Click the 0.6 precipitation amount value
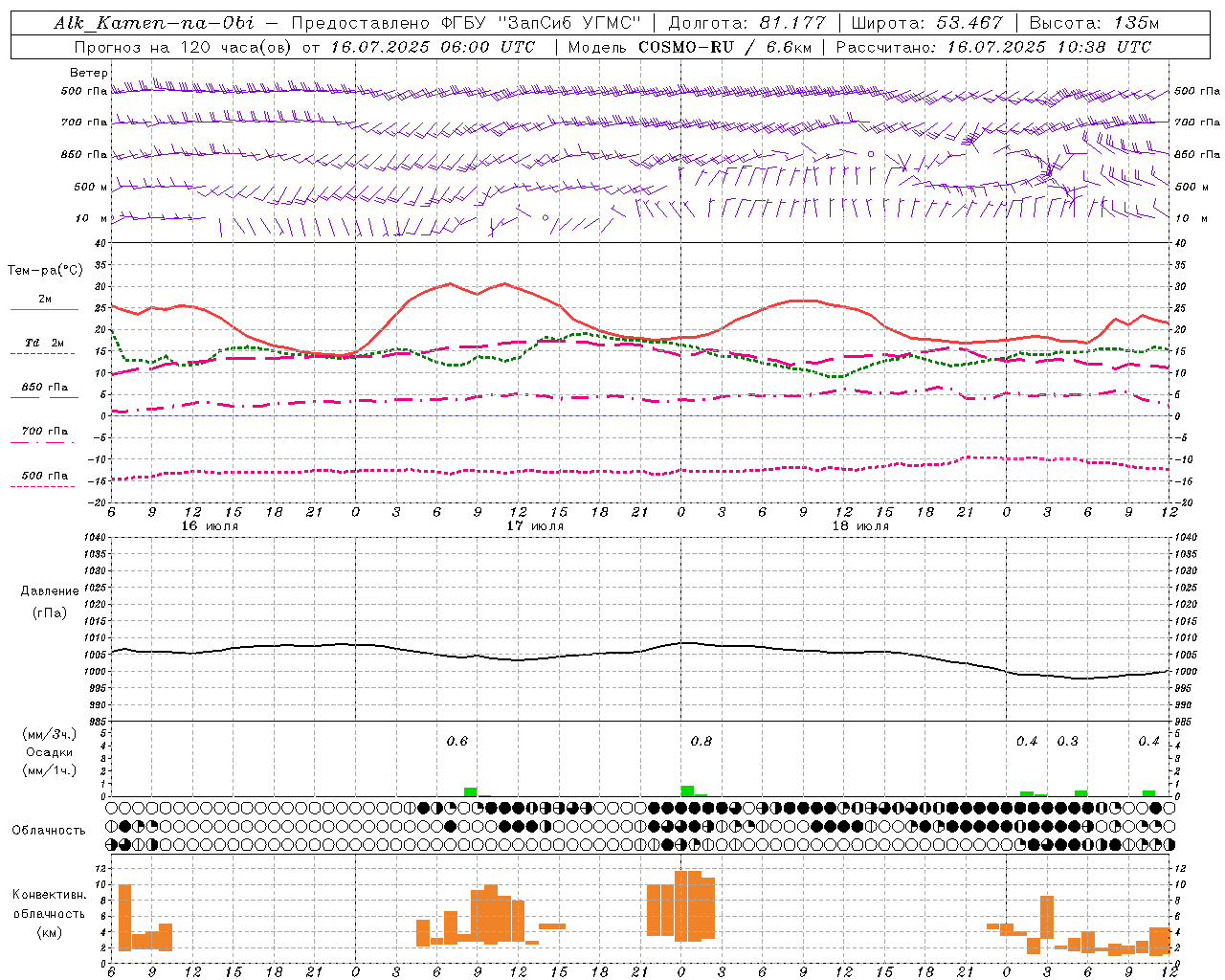The image size is (1225, 980). (x=457, y=741)
